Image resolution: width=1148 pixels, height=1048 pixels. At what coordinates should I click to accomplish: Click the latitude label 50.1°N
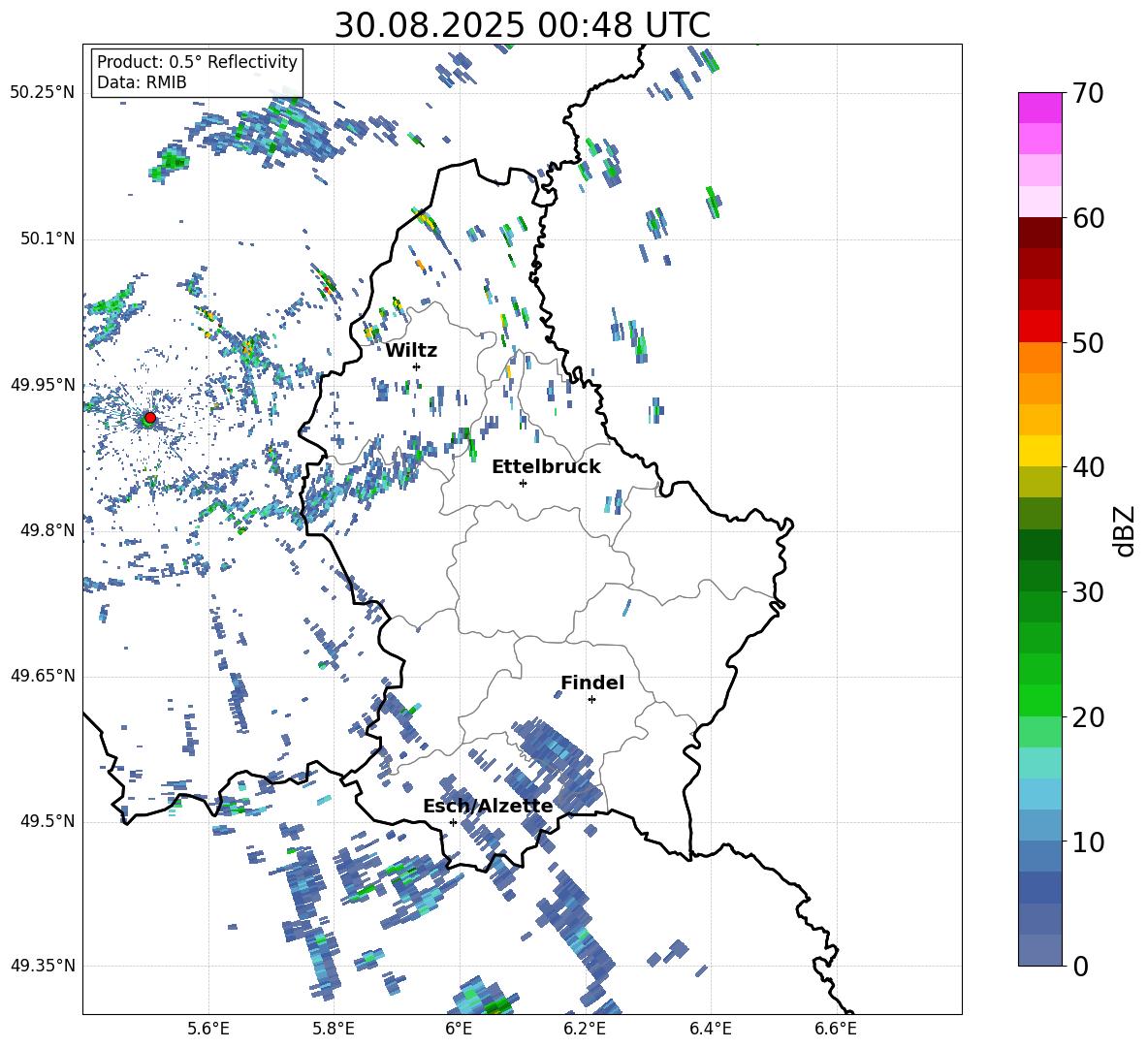pos(47,238)
